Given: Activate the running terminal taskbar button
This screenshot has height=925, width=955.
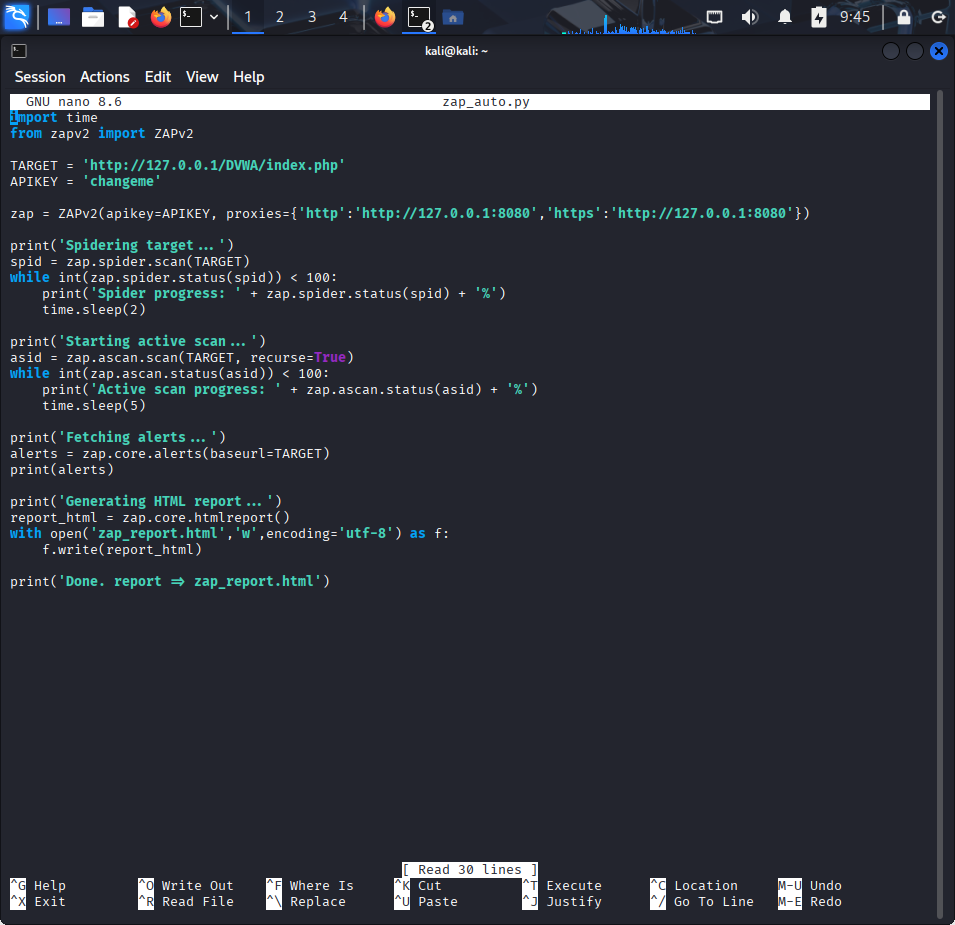Looking at the screenshot, I should (x=420, y=17).
